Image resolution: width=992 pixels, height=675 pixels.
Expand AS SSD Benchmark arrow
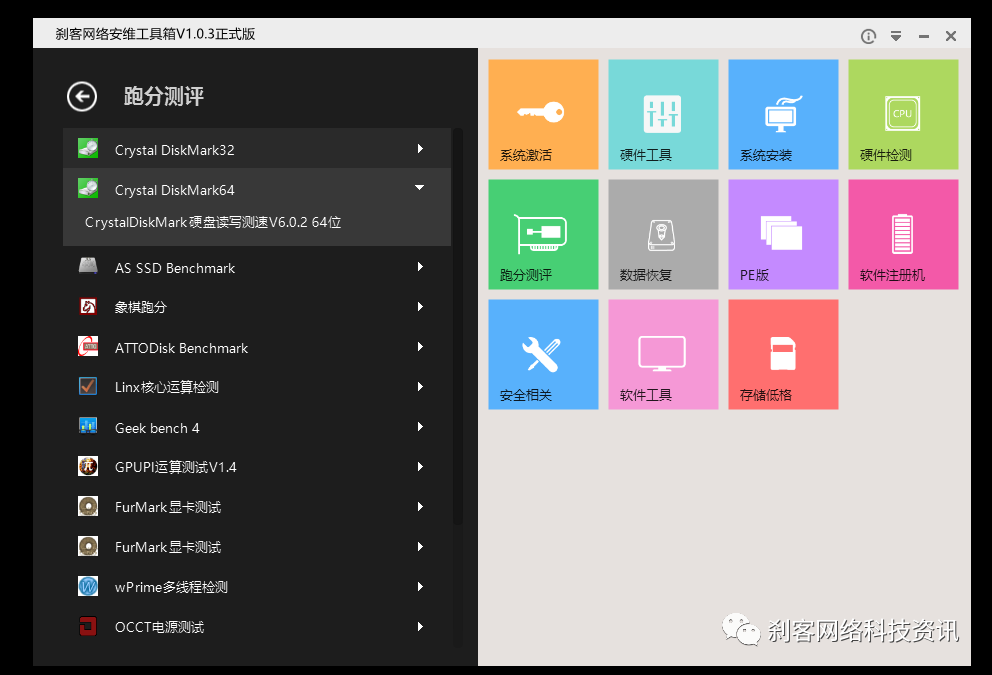pyautogui.click(x=420, y=266)
